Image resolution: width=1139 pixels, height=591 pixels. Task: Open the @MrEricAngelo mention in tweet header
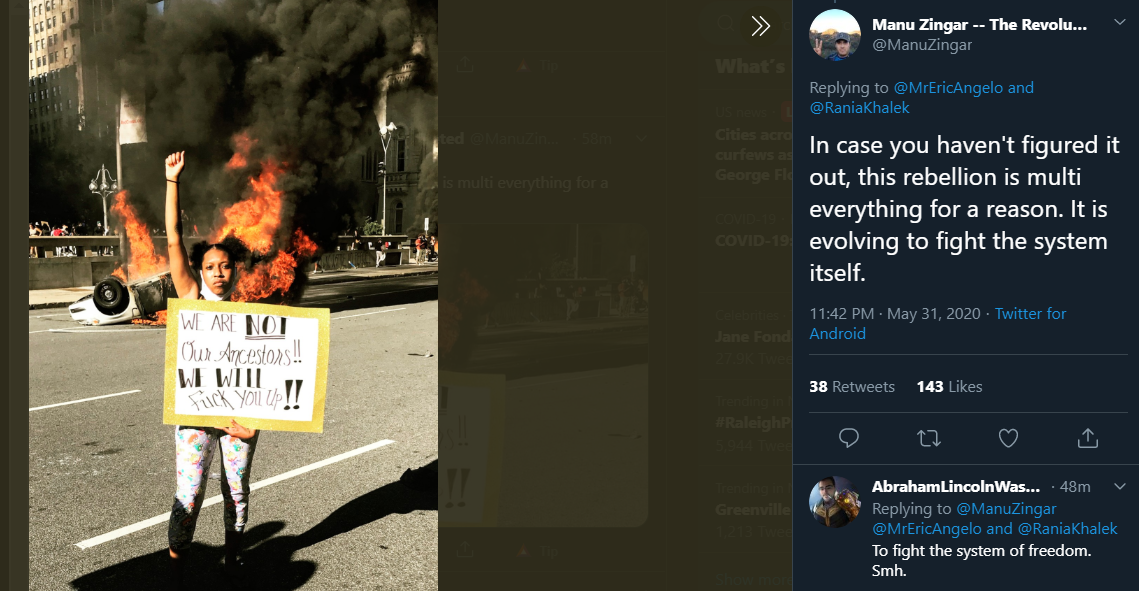(949, 88)
